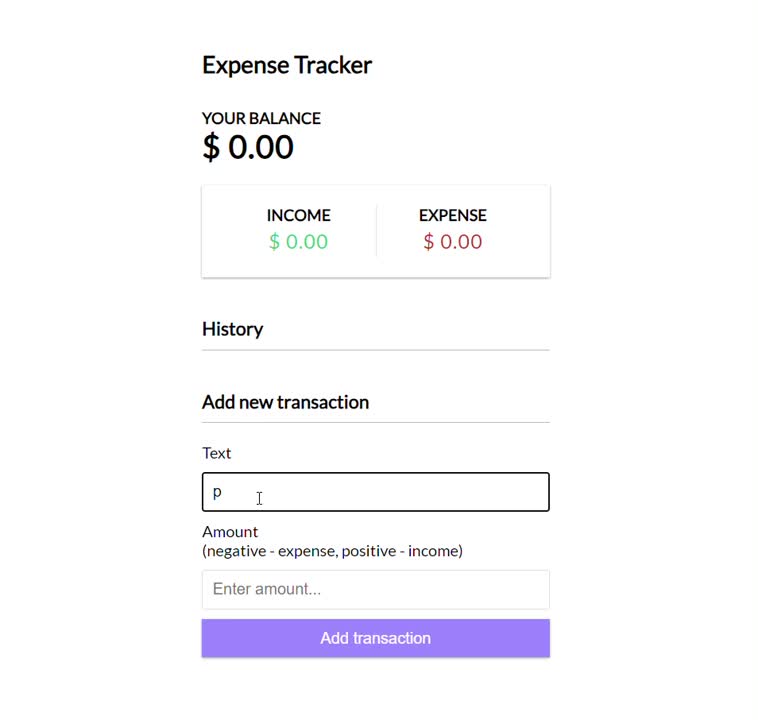
Task: Select the History heading
Action: point(232,329)
